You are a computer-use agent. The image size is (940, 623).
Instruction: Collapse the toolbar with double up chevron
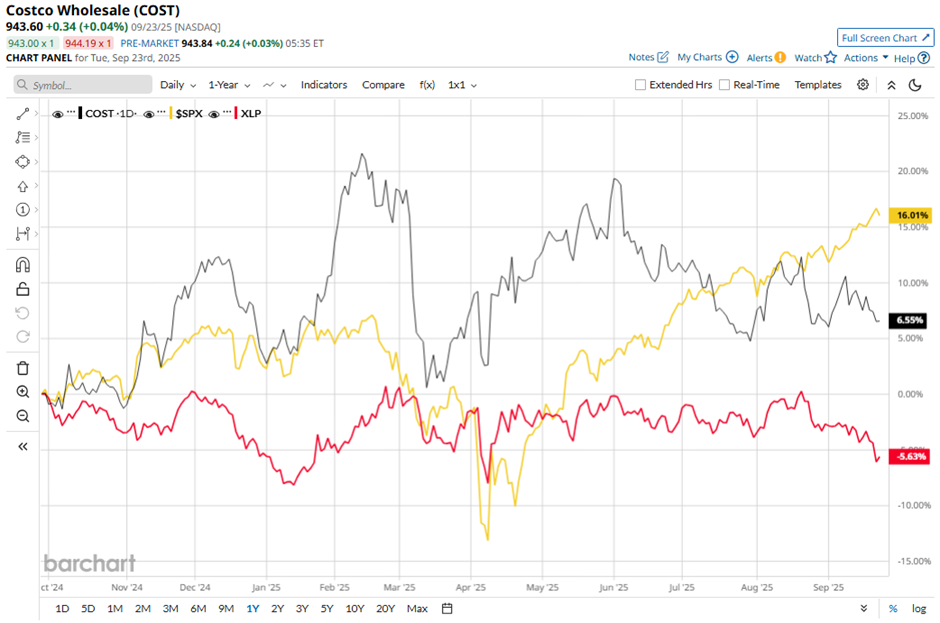coord(891,85)
